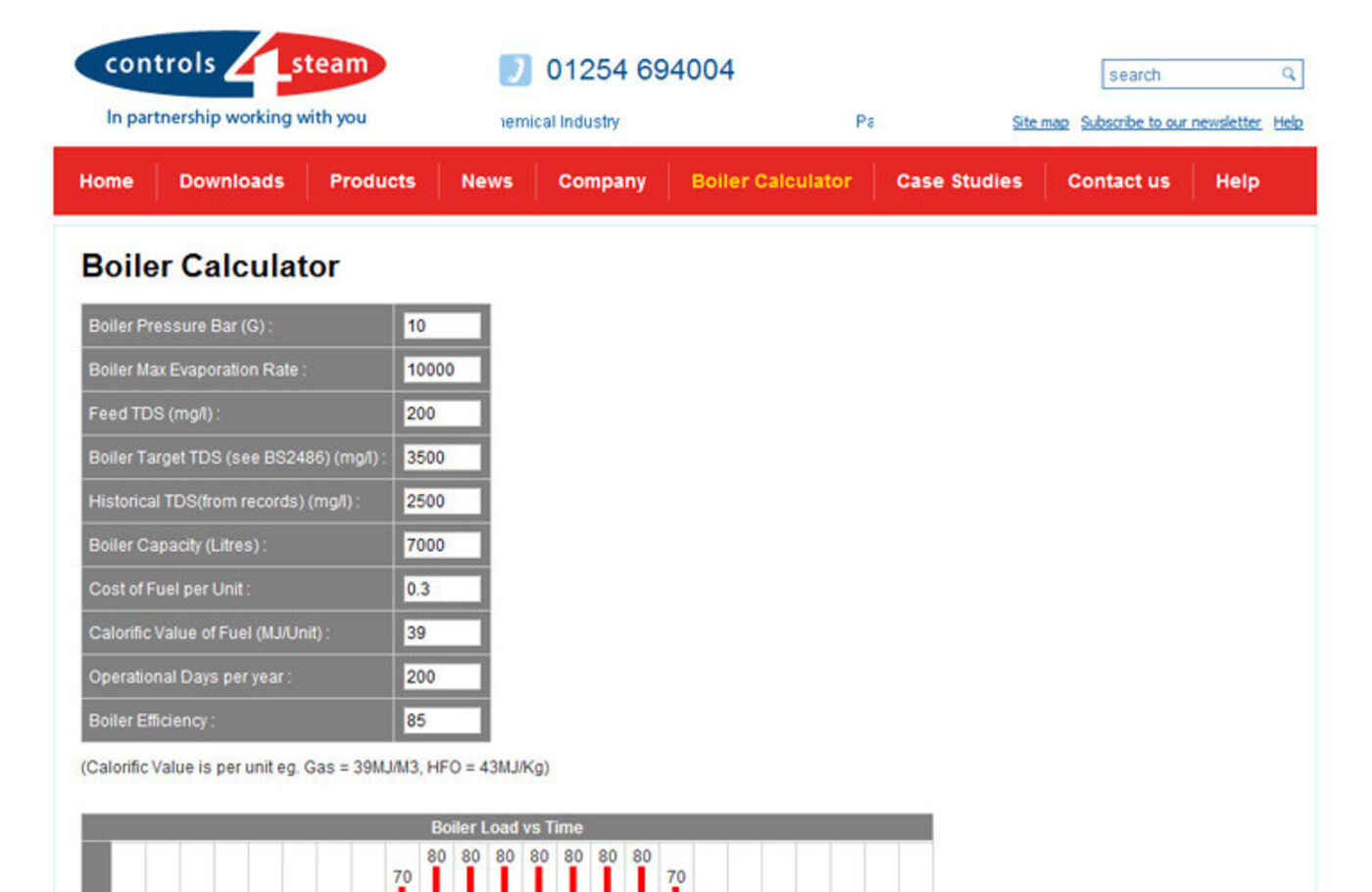Click the Boiler Pressure Bar input field
The height and width of the screenshot is (892, 1372).
[442, 326]
